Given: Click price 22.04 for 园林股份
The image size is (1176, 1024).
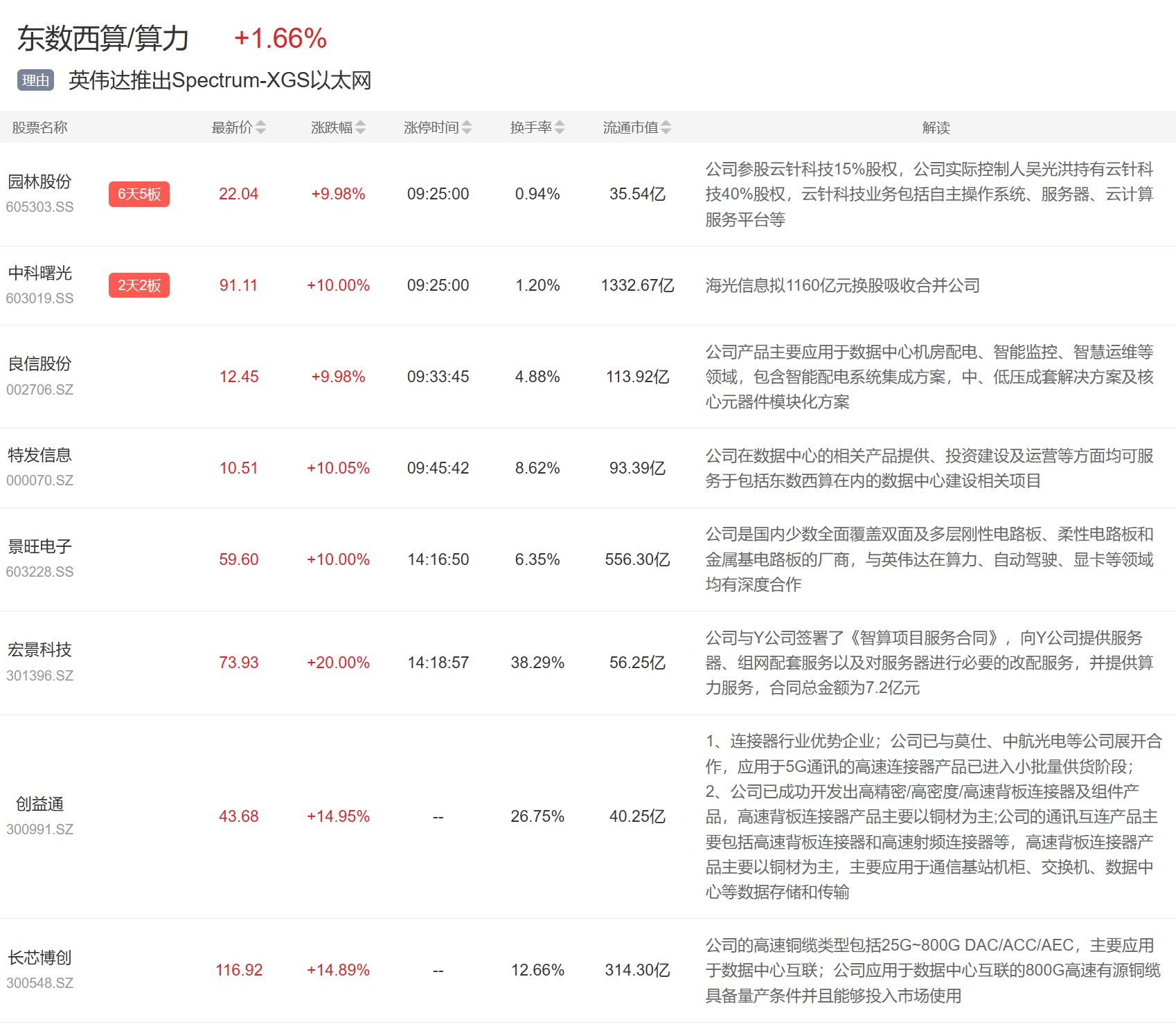Looking at the screenshot, I should coord(239,194).
